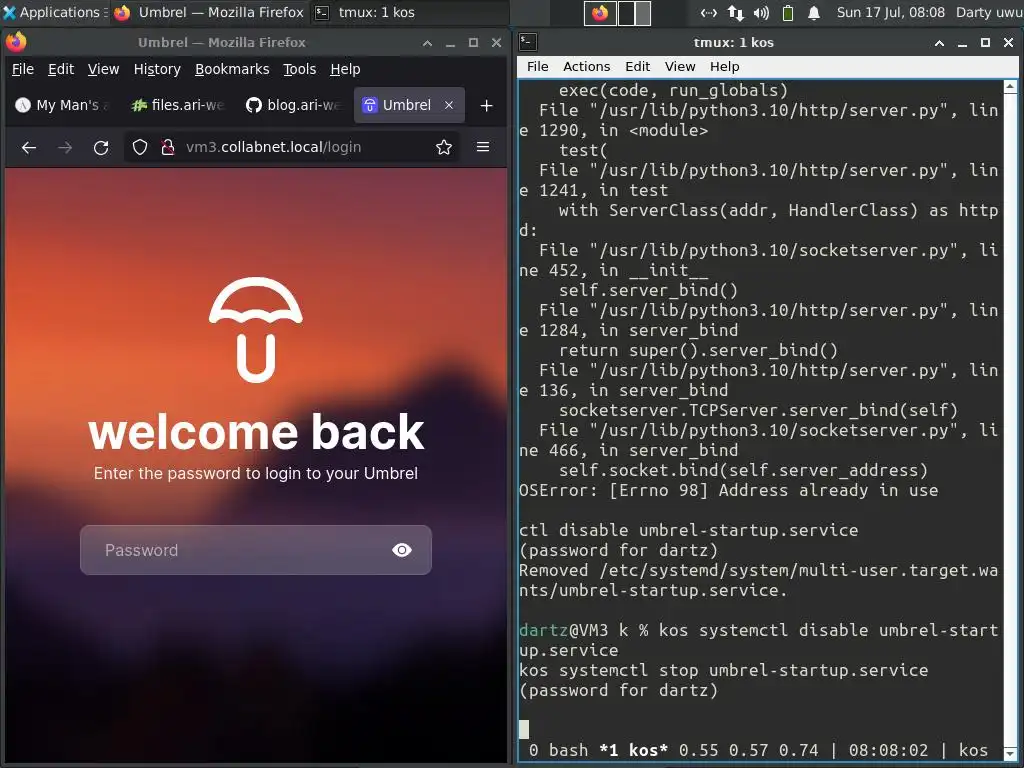1024x768 pixels.
Task: Click the Firefox window title icon
Action: (x=16, y=42)
